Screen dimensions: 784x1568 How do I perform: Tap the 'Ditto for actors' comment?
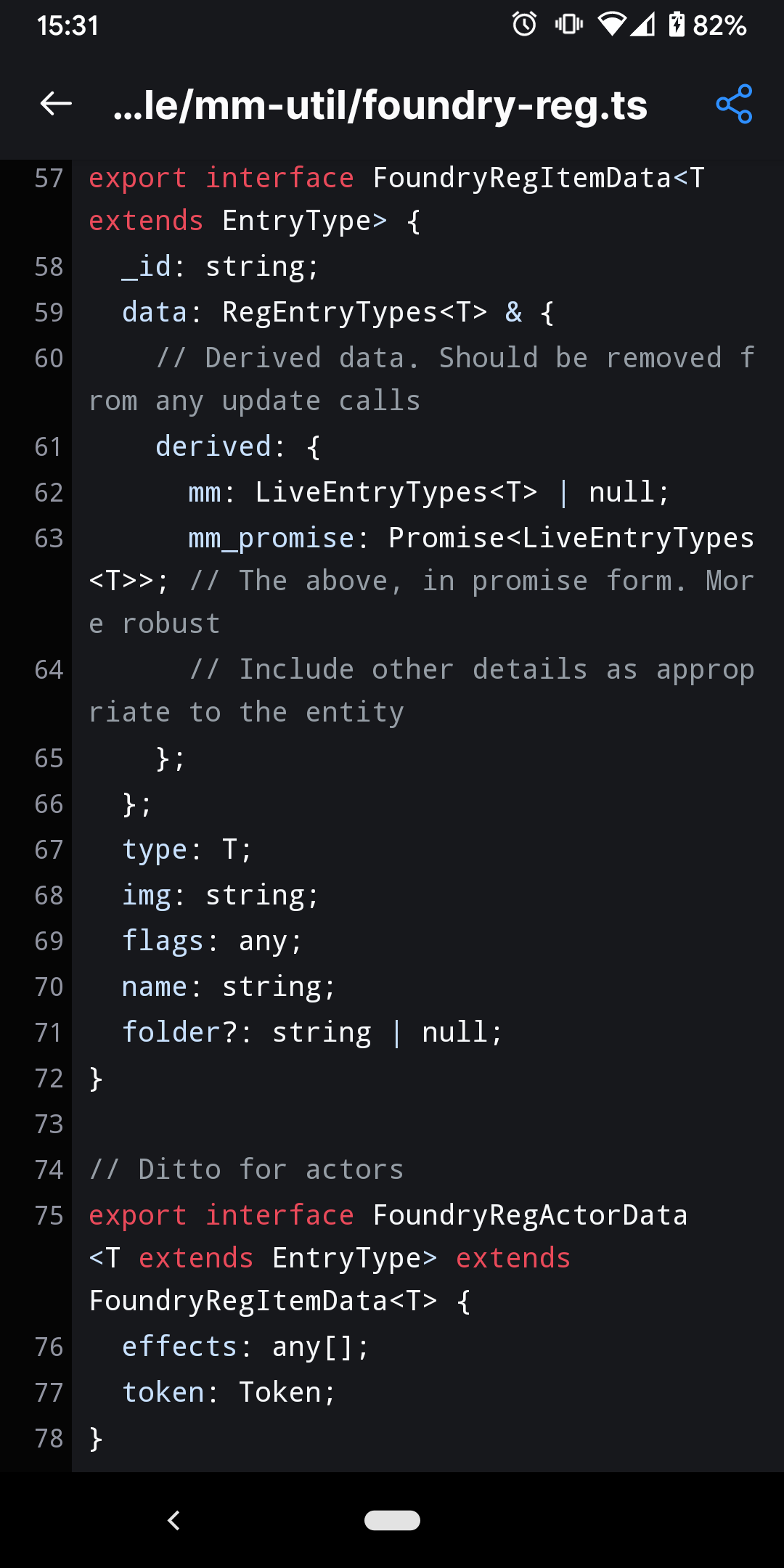246,1170
